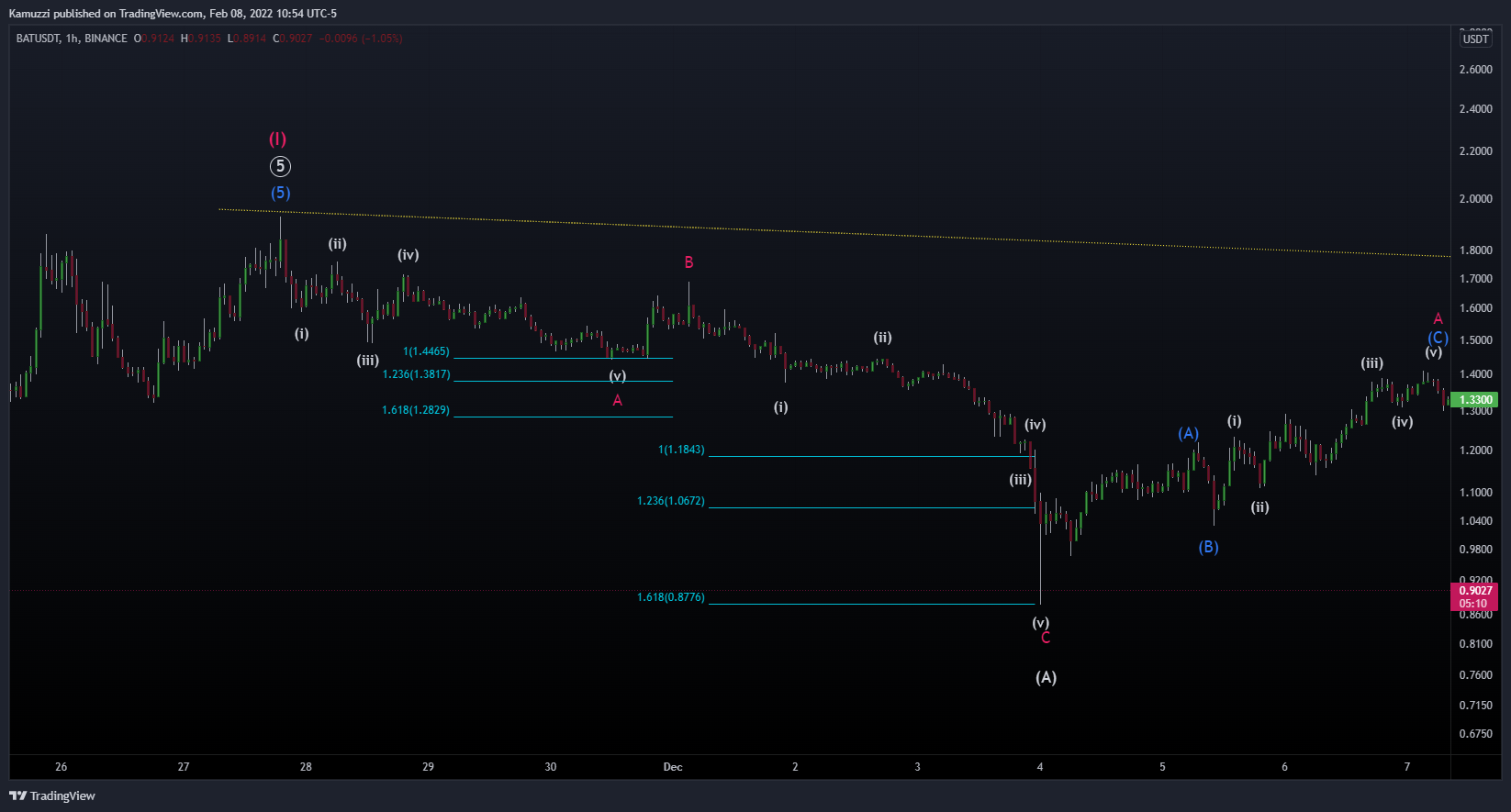Select the 1(1.1843) Fibonacci level label
This screenshot has width=1511, height=812.
coord(681,450)
